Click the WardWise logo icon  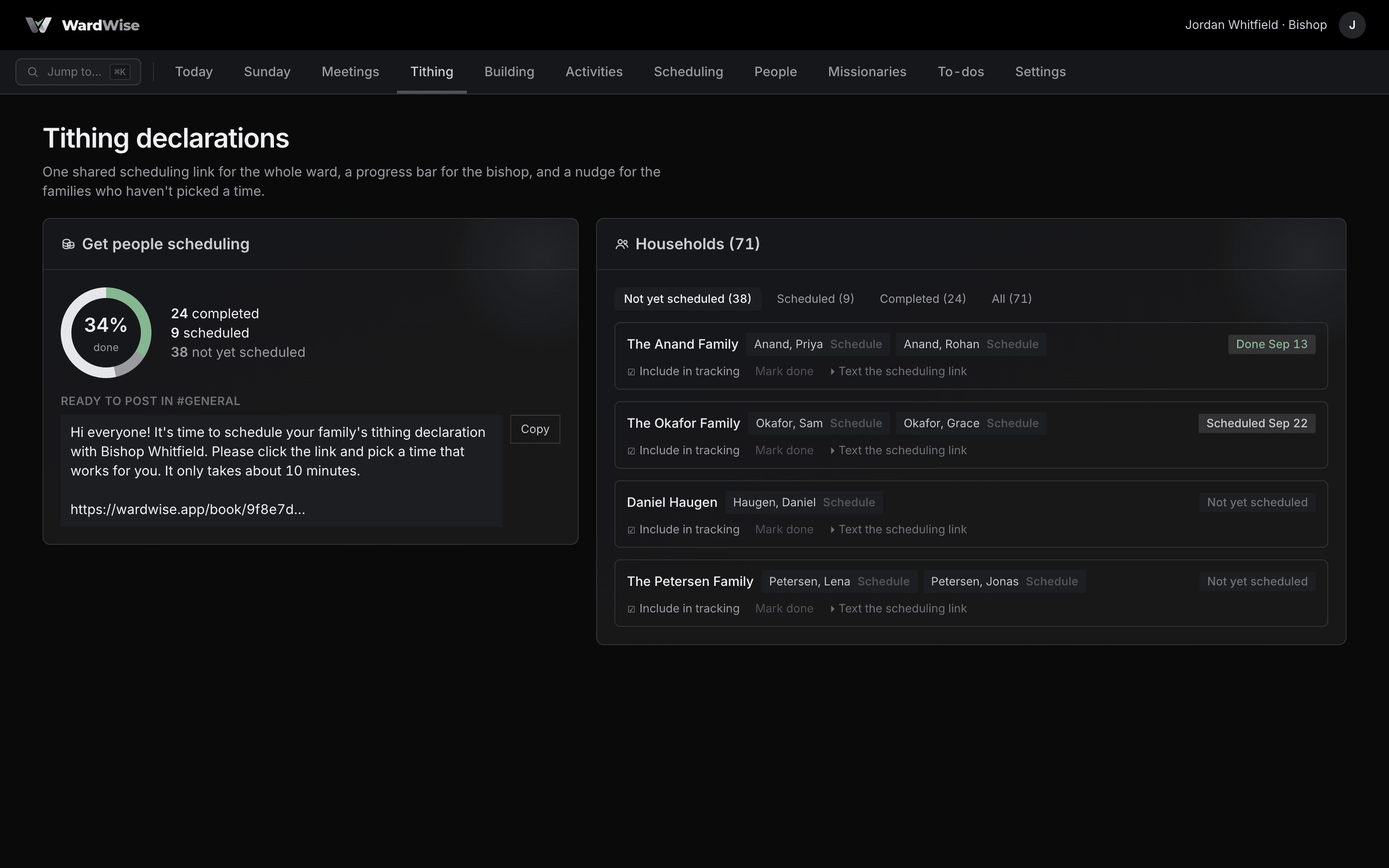(x=39, y=25)
